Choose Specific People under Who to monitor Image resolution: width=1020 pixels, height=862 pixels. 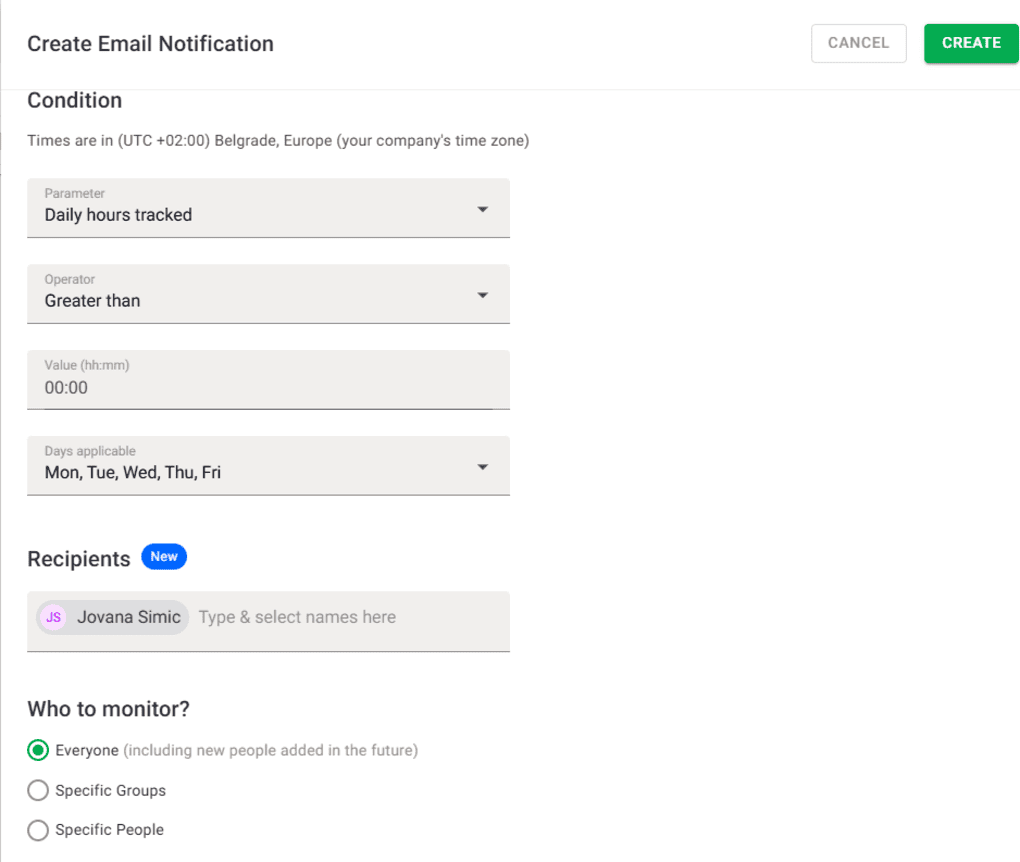tap(37, 830)
